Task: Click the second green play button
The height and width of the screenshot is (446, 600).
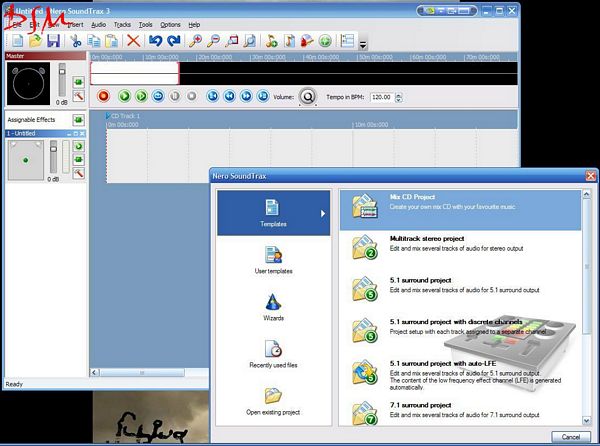Action: (x=141, y=96)
